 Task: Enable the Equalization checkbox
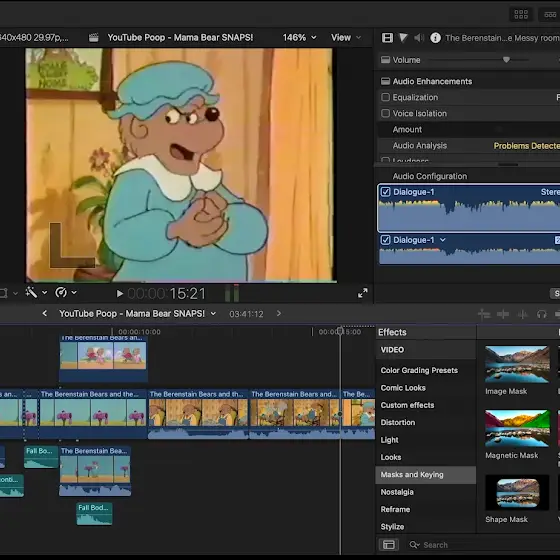click(x=385, y=97)
